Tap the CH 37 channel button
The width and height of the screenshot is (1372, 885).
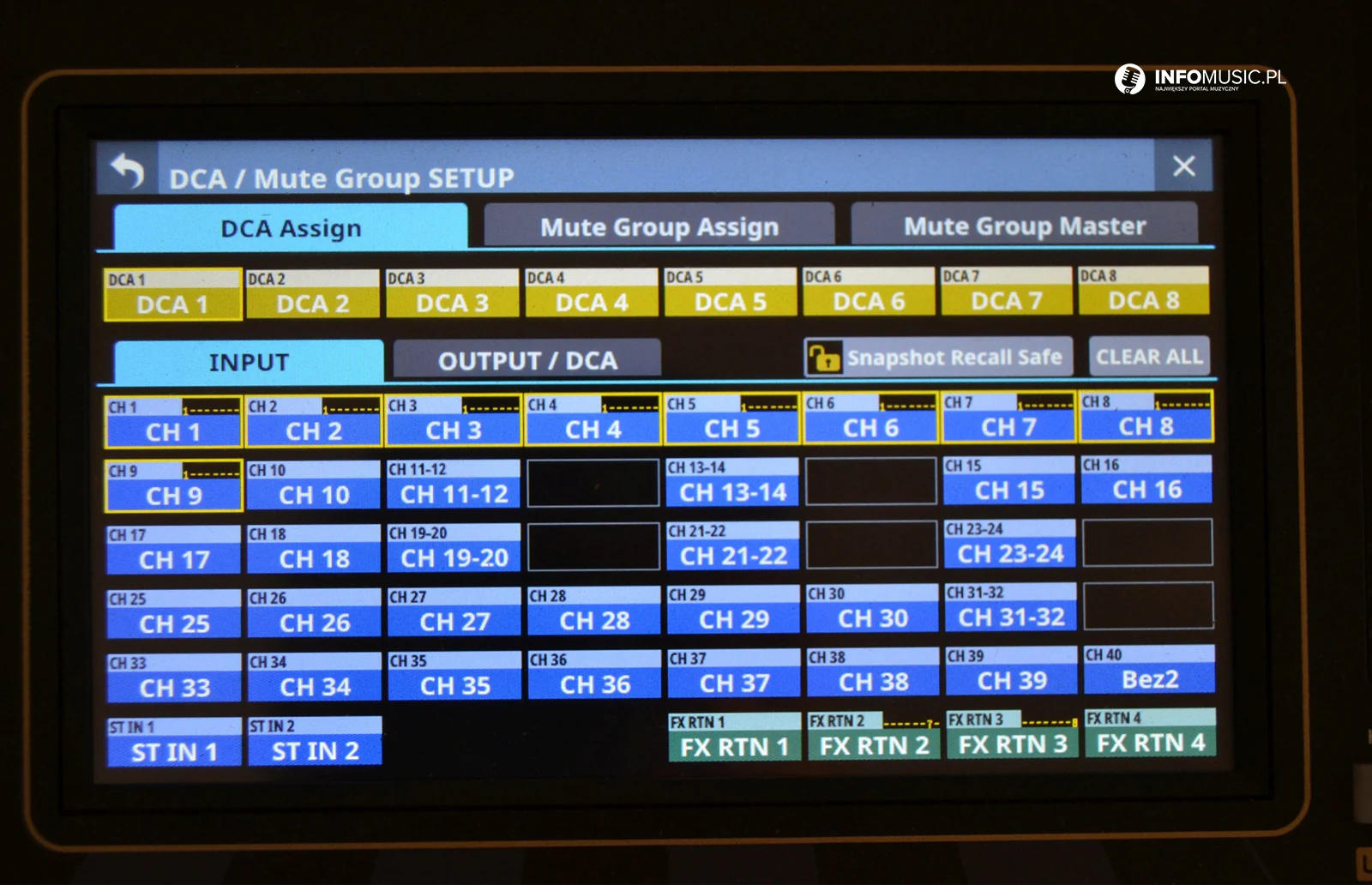[x=734, y=674]
